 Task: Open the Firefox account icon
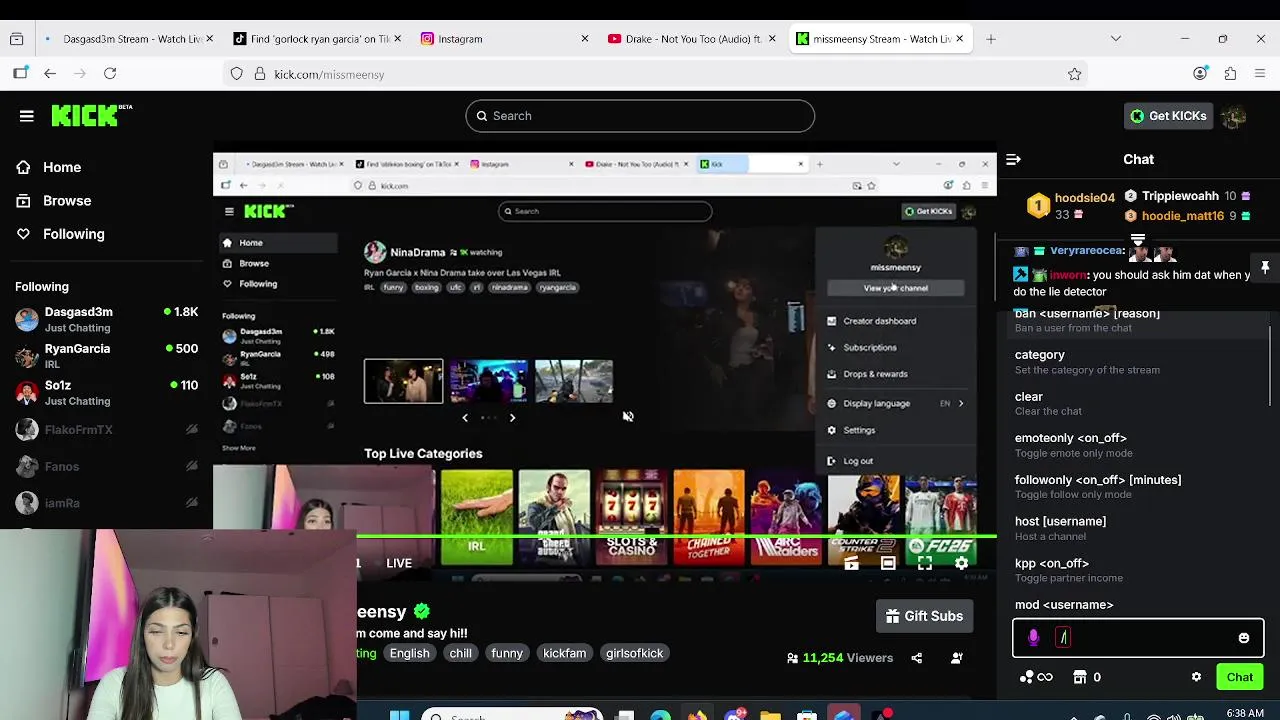(x=1200, y=74)
